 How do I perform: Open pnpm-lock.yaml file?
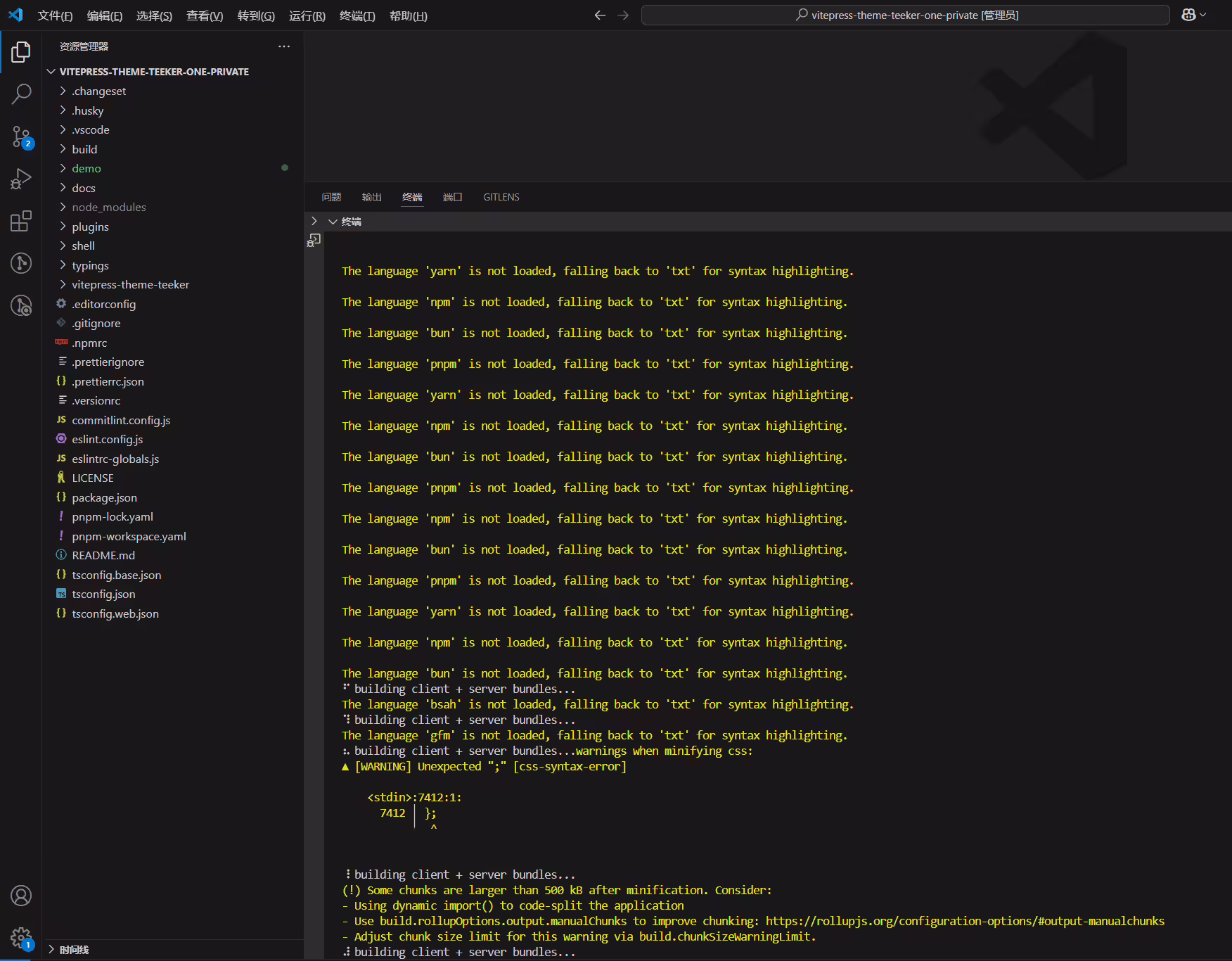click(x=112, y=516)
